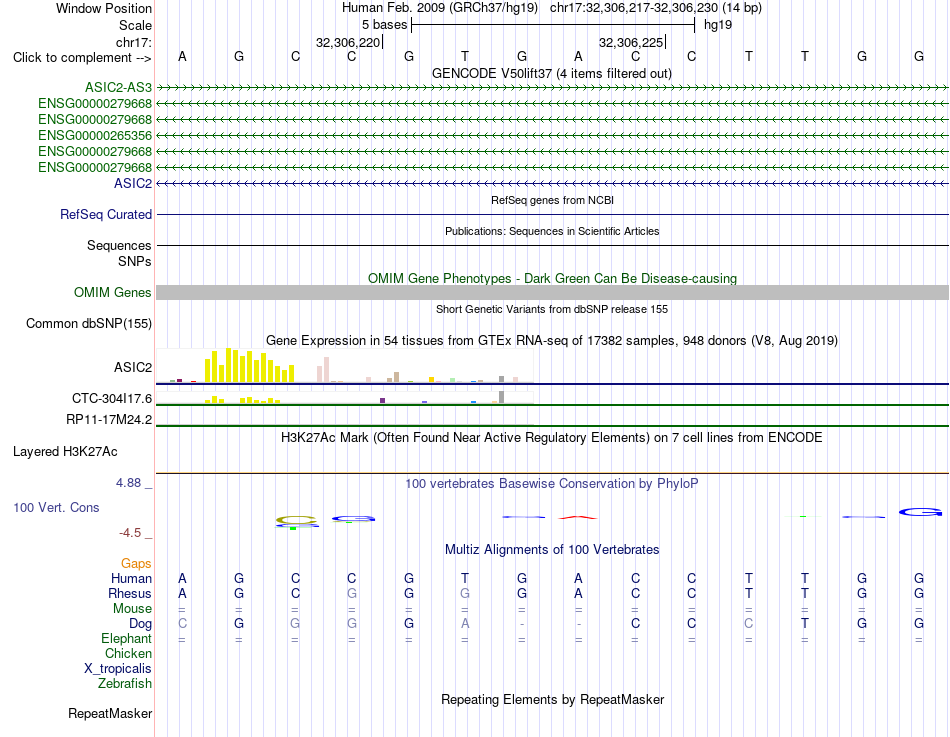
Task: Click the 5 bases scale bar line
Action: 553,25
